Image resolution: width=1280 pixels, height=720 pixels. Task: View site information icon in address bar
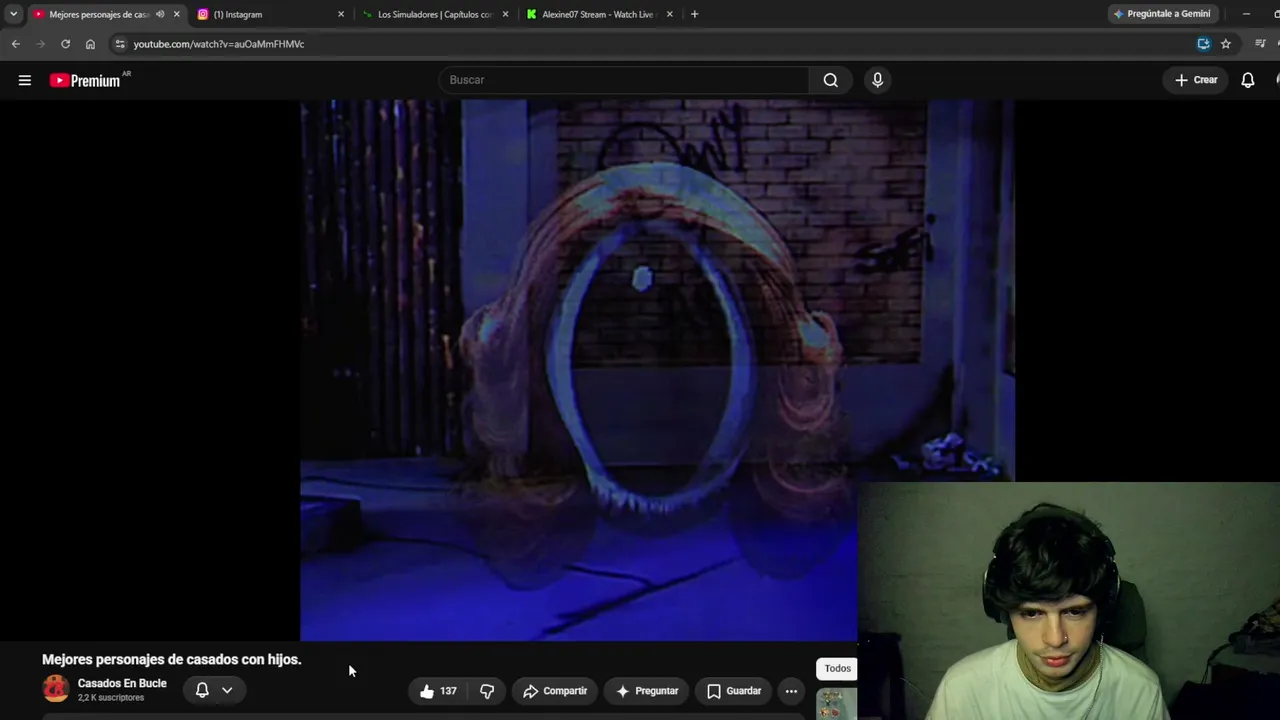120,44
